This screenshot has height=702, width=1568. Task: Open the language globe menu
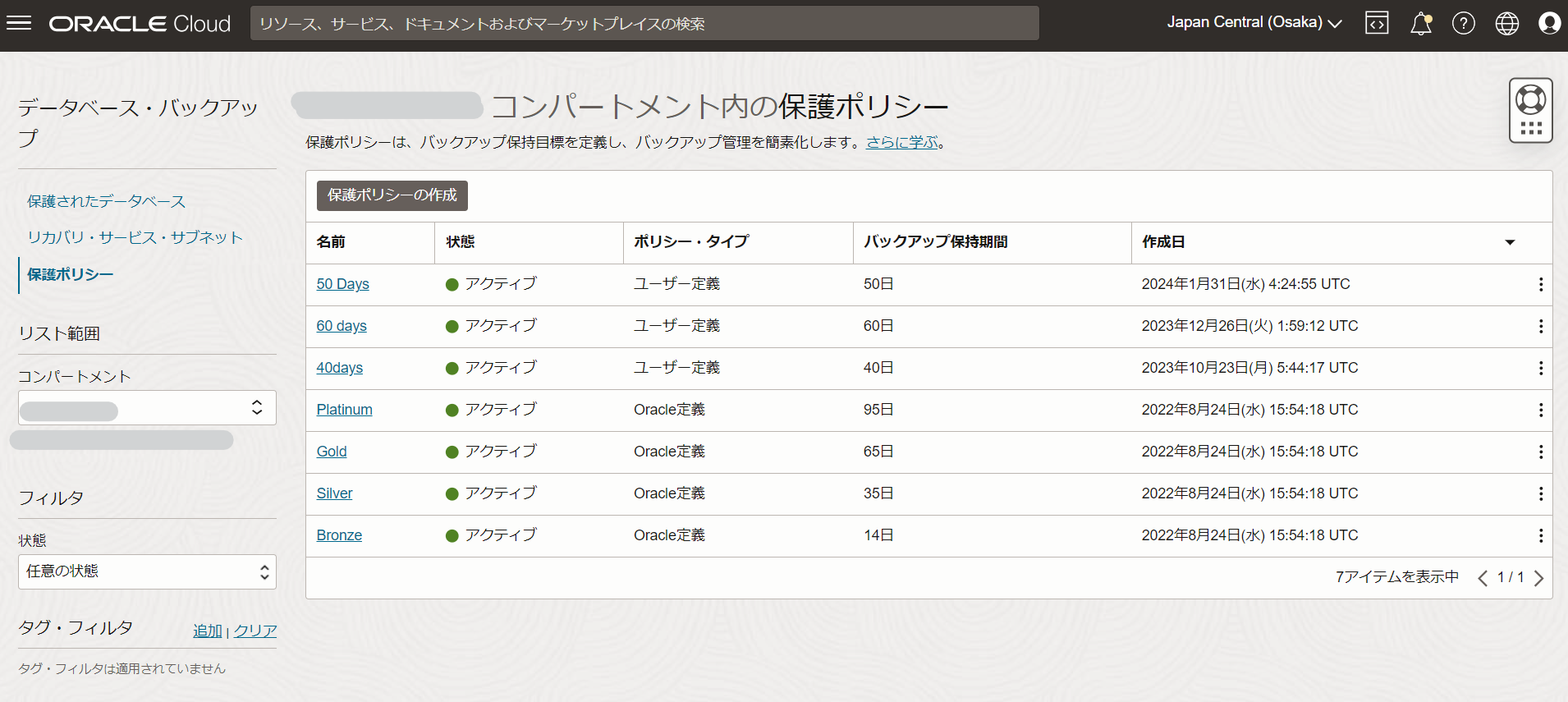(1506, 23)
